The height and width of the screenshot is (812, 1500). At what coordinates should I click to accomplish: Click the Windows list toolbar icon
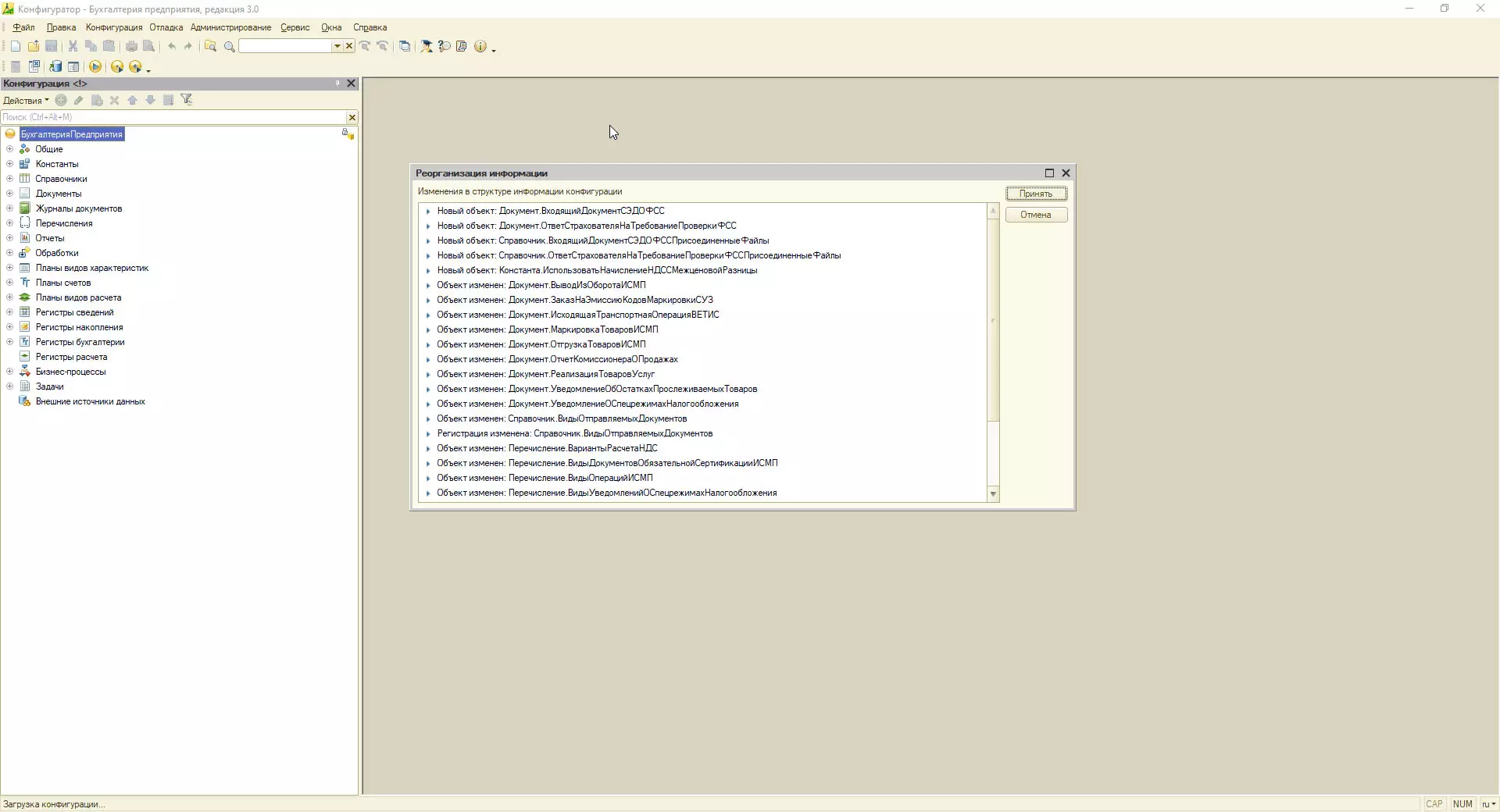405,47
